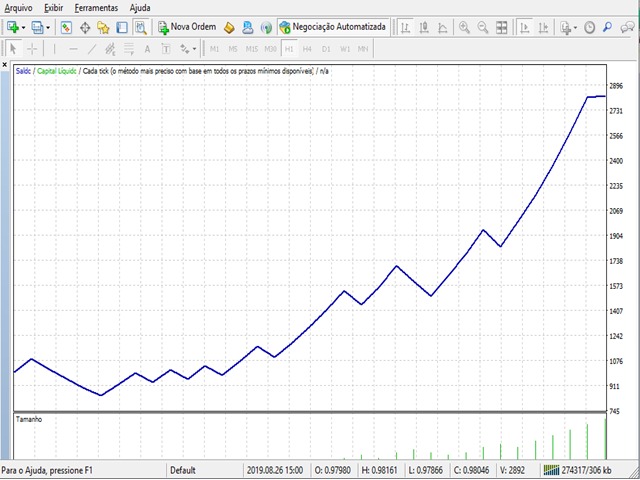This screenshot has height=480, width=640.
Task: Click the new chart icon
Action: tap(13, 27)
